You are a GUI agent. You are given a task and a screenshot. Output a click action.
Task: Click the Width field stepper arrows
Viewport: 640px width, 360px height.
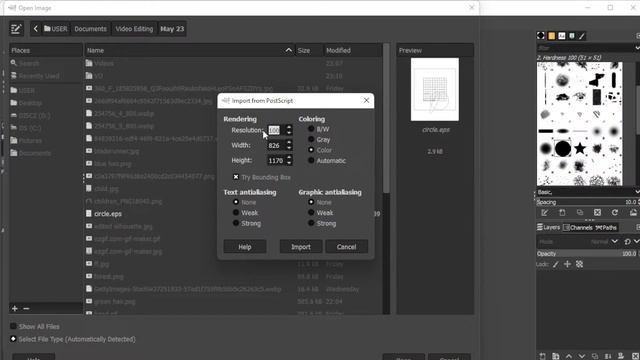click(x=289, y=145)
